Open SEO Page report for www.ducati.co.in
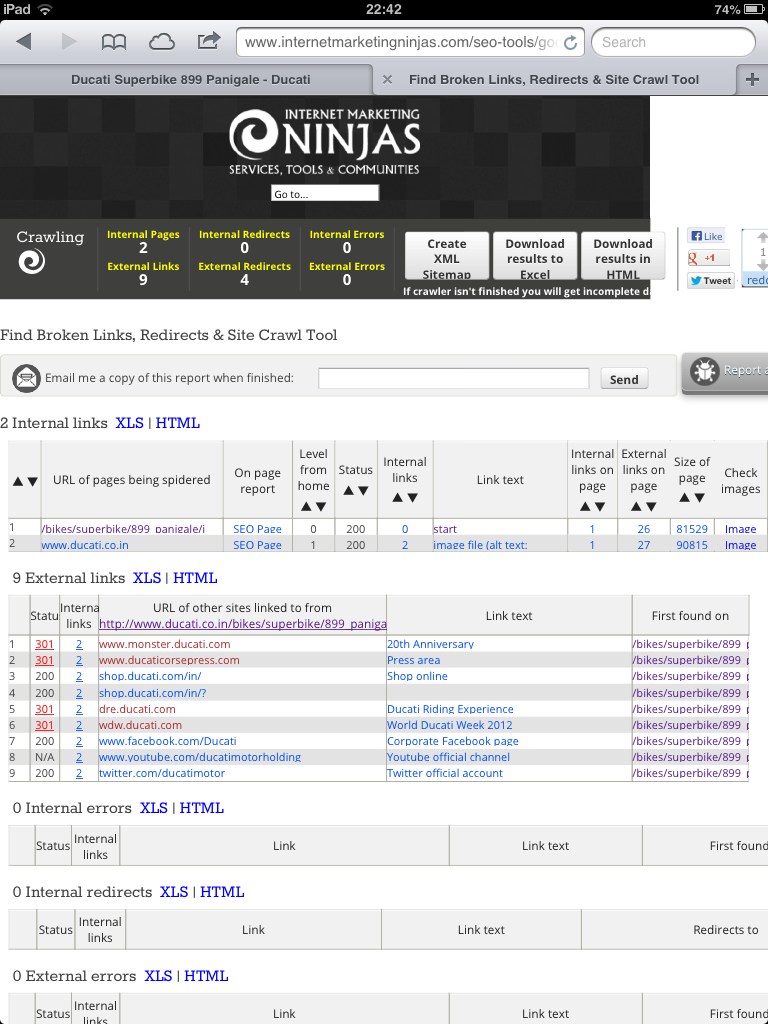 257,545
